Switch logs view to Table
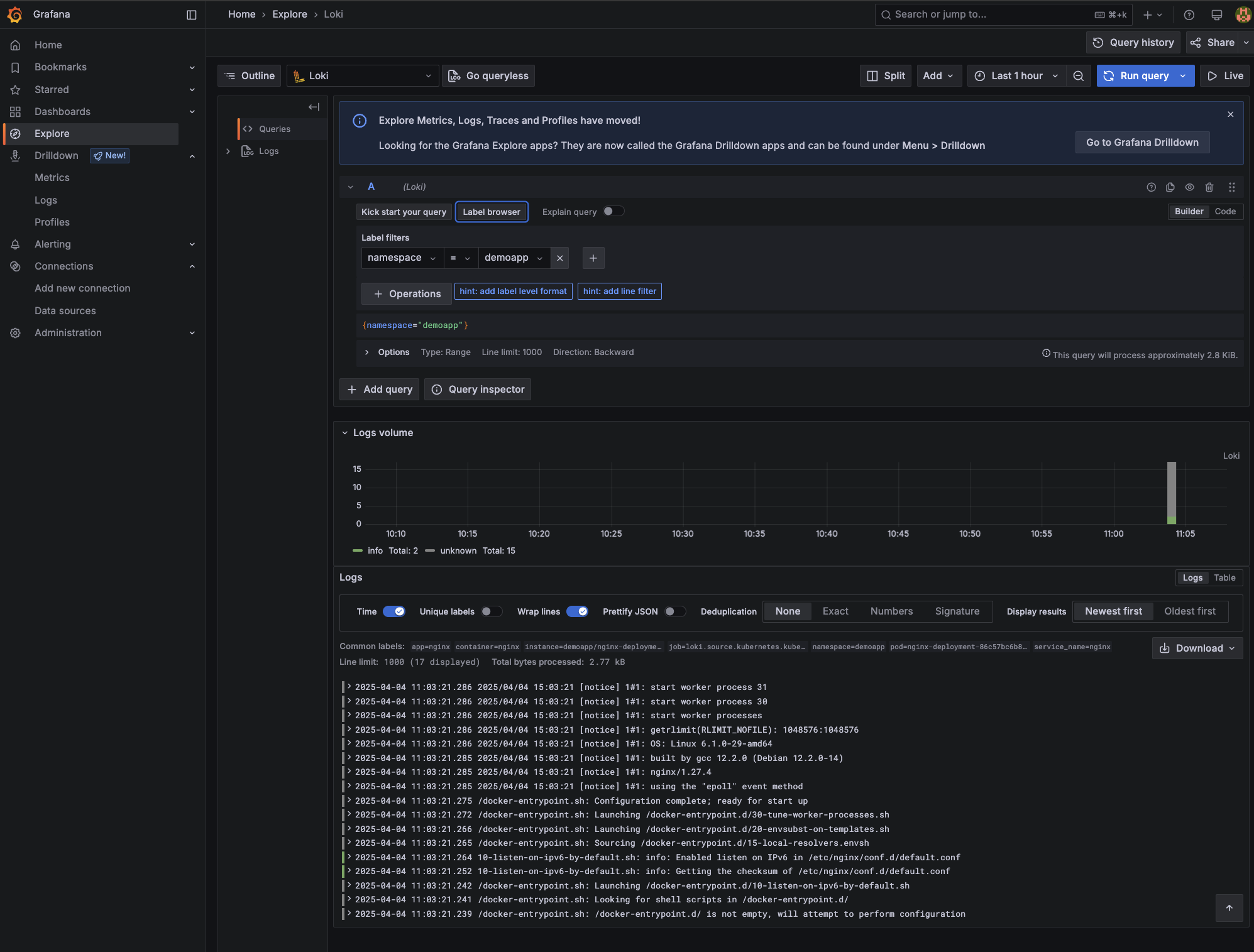1254x952 pixels. (1224, 577)
